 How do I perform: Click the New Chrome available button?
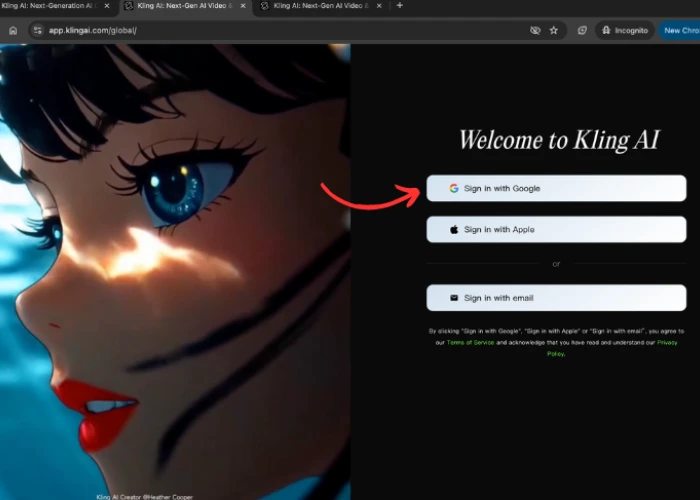[x=680, y=30]
